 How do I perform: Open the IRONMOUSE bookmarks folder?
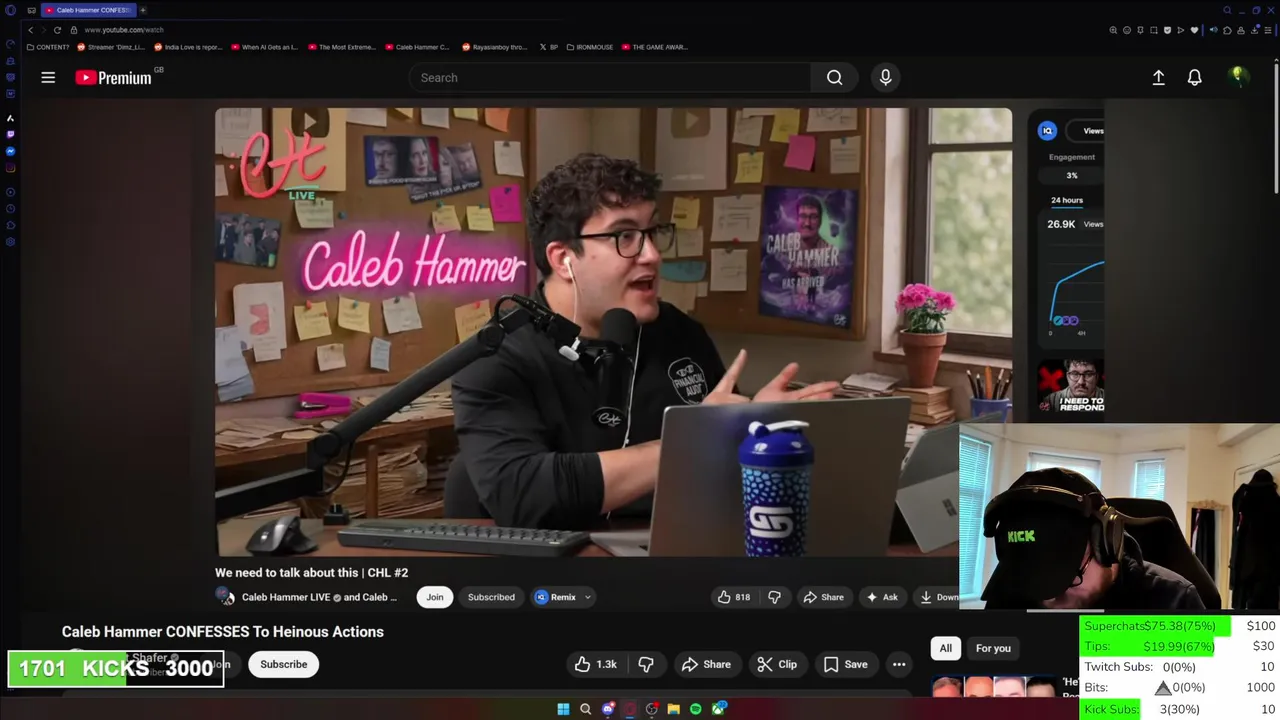tap(591, 47)
